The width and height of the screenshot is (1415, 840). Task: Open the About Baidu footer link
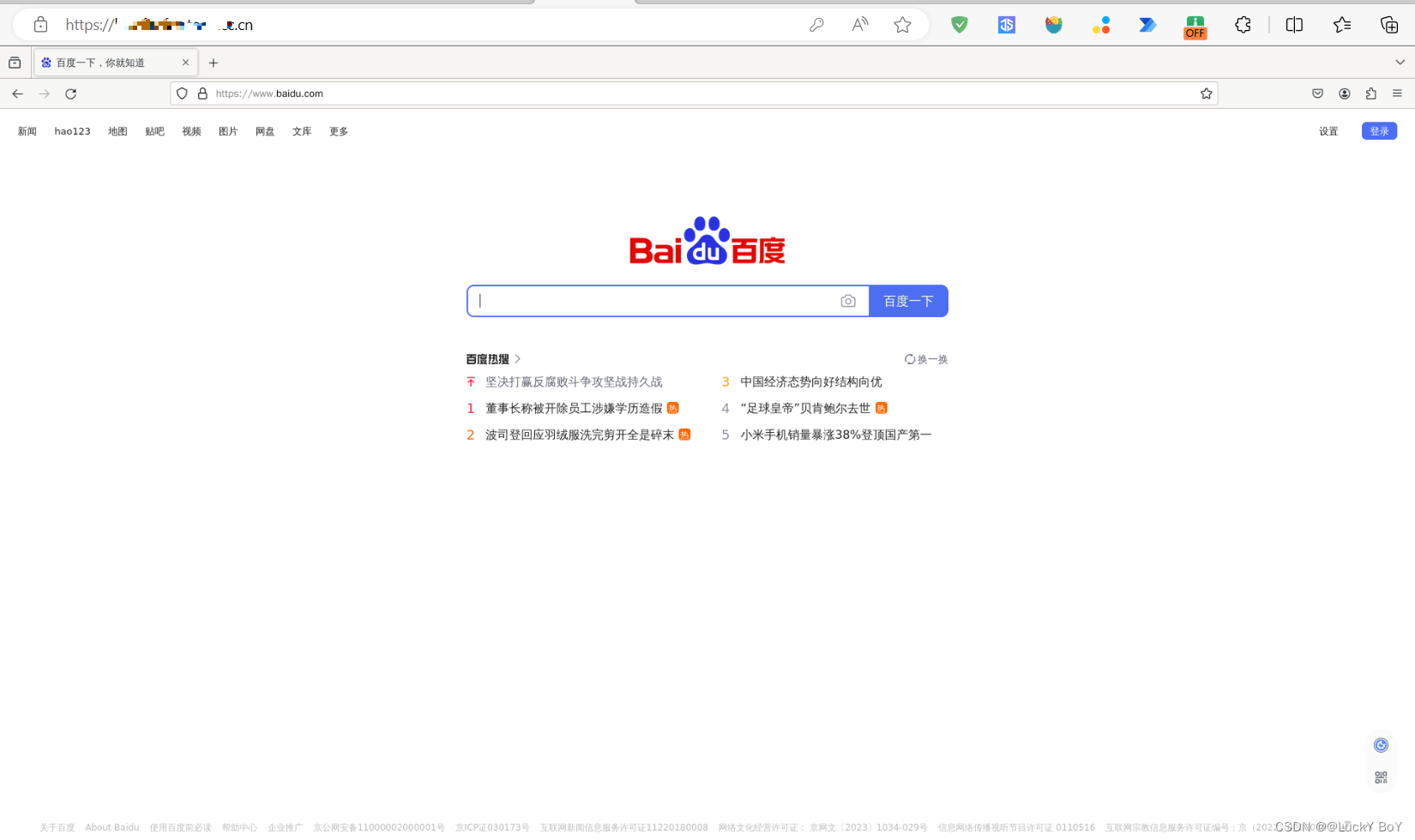tap(112, 828)
